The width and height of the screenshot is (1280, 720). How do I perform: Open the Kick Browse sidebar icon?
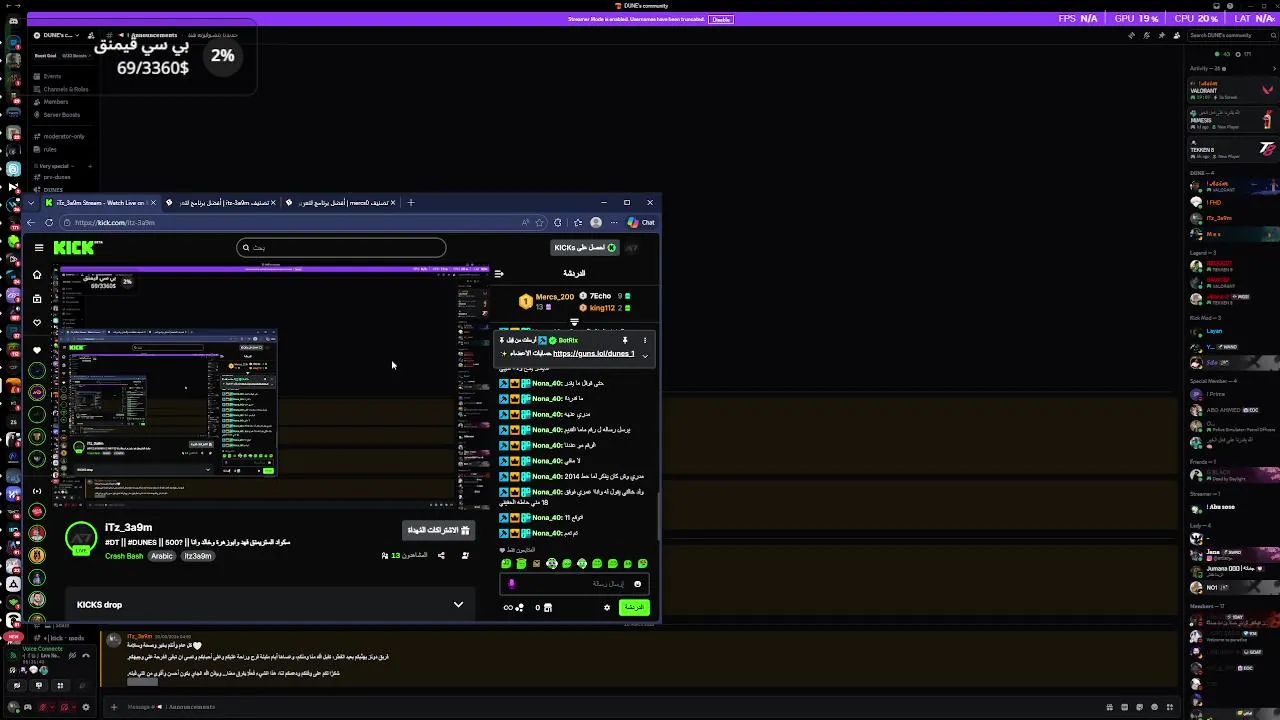coord(37,298)
